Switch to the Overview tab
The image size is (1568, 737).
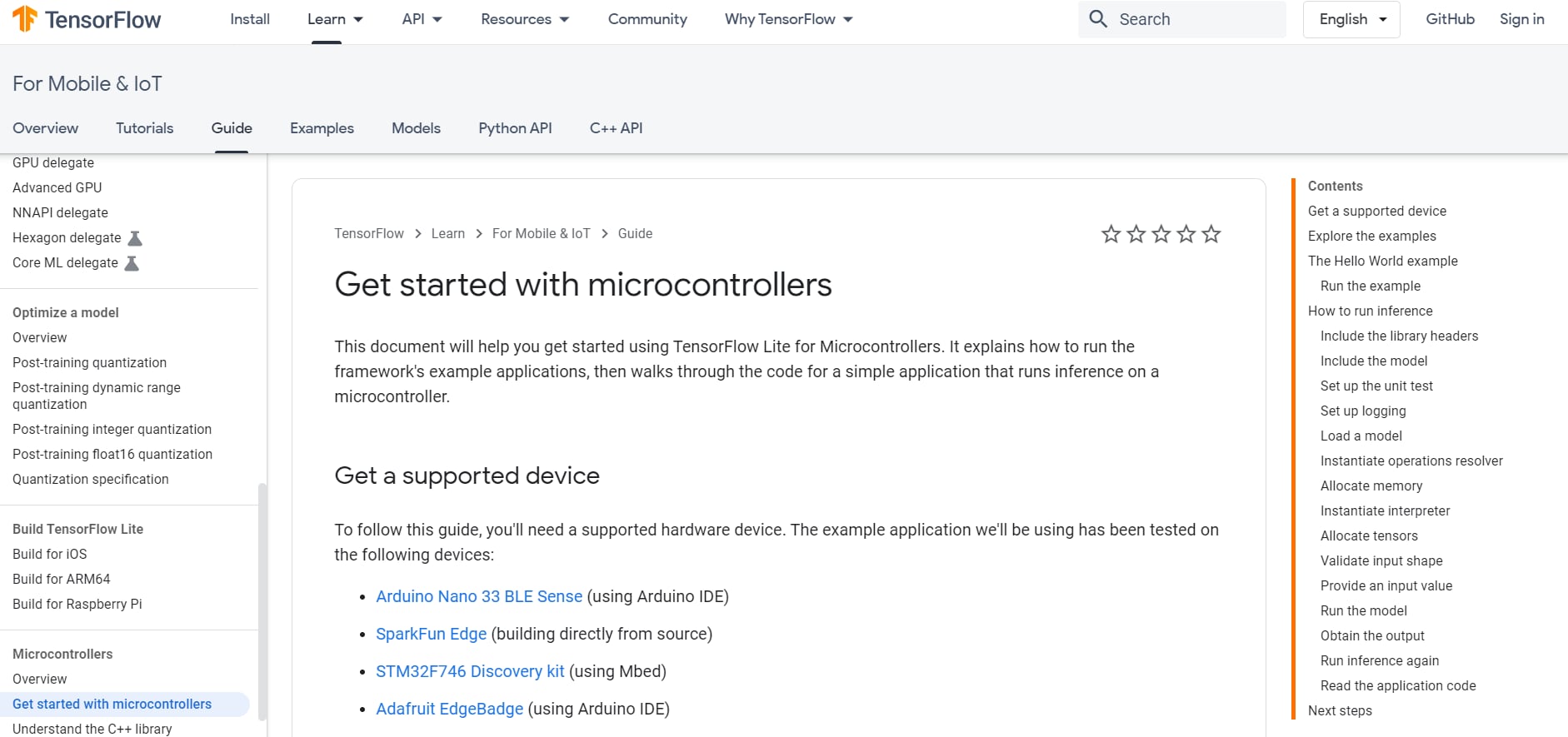point(45,128)
